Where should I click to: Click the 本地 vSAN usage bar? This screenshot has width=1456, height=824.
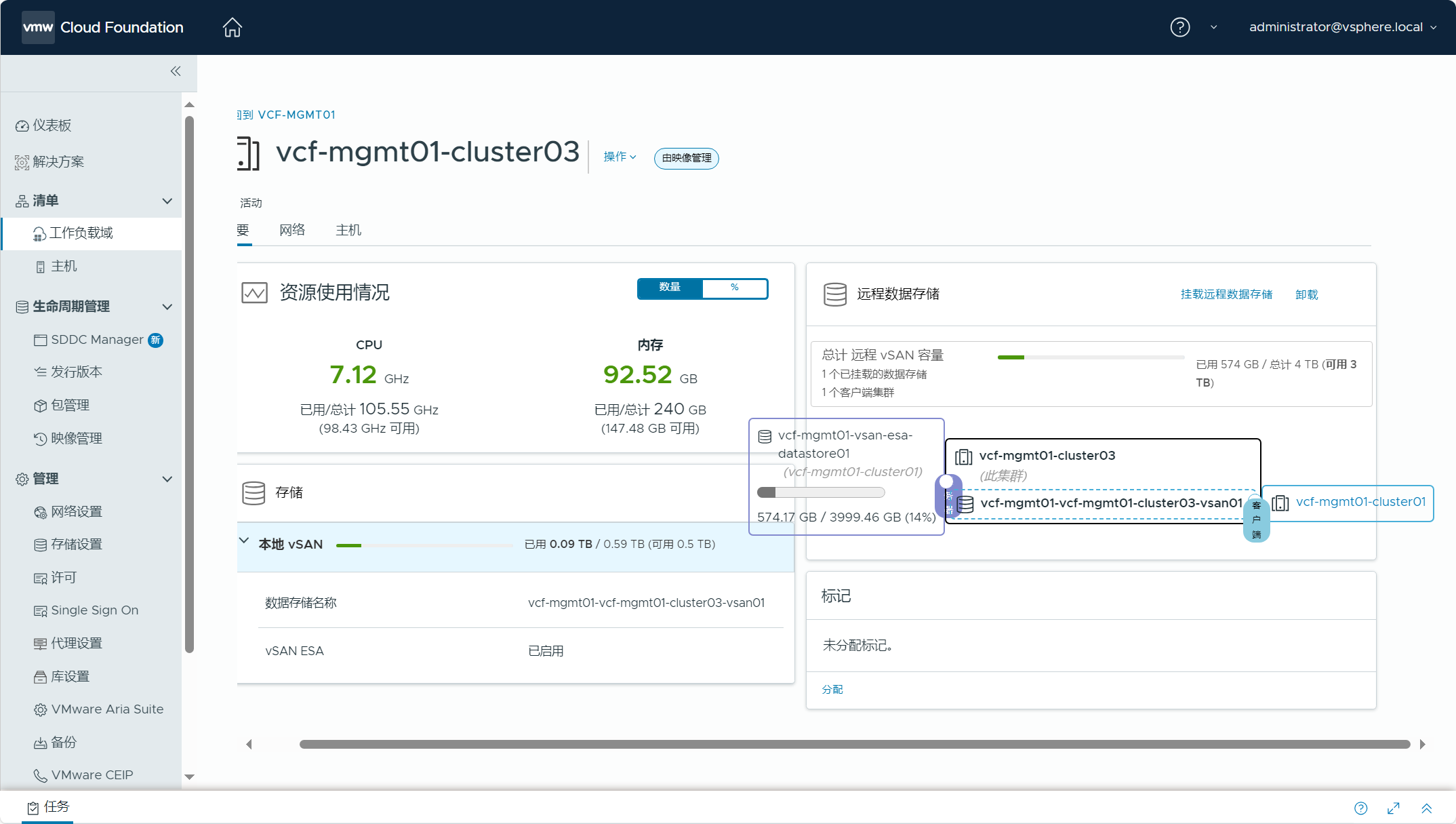[x=424, y=545]
